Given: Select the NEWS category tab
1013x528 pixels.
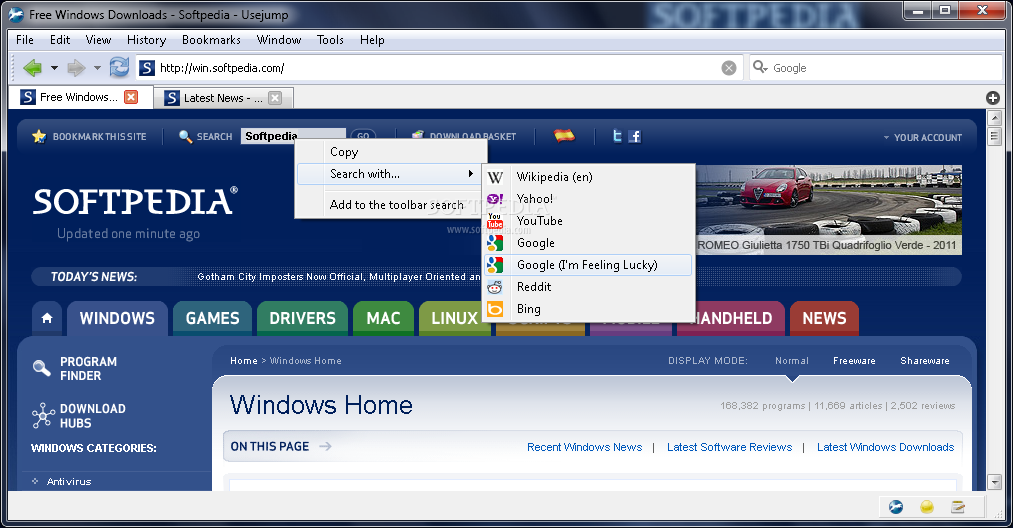Looking at the screenshot, I should [824, 318].
